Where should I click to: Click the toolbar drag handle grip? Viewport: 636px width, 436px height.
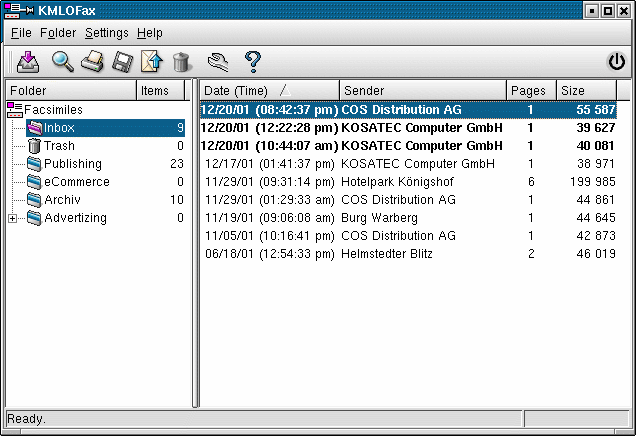click(9, 62)
